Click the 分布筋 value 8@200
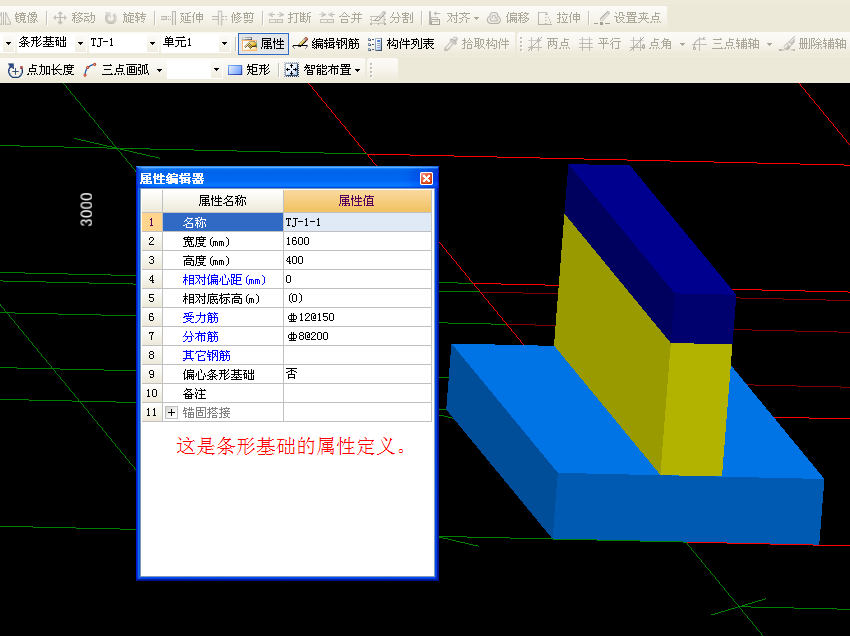The width and height of the screenshot is (850, 636). click(x=357, y=336)
